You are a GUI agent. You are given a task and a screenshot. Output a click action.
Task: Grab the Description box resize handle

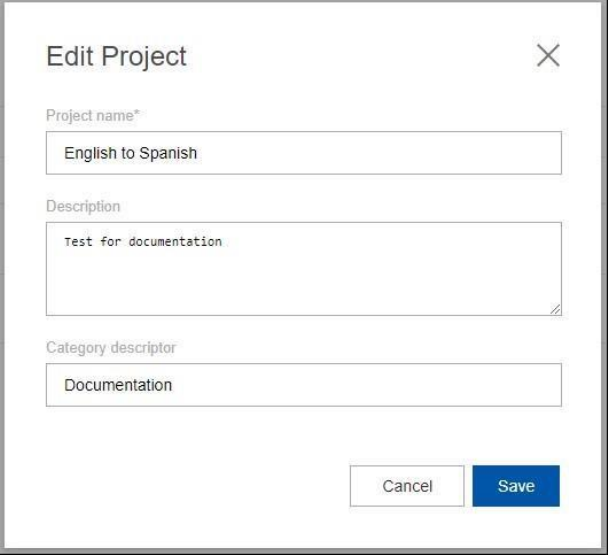pyautogui.click(x=555, y=310)
